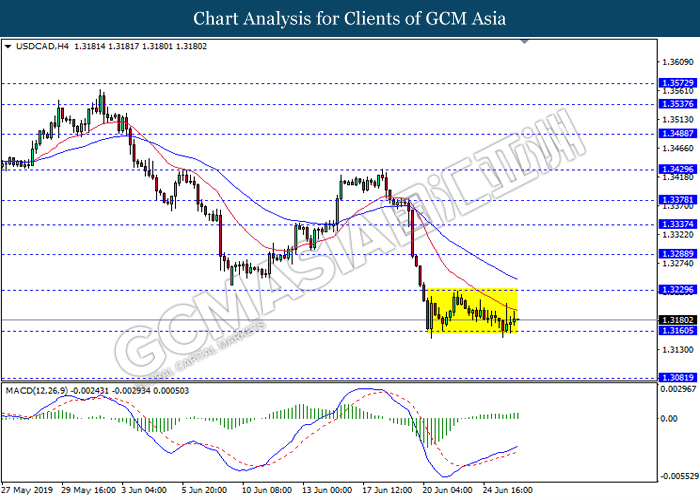Click the 29 May 16:00 time label

pyautogui.click(x=88, y=490)
